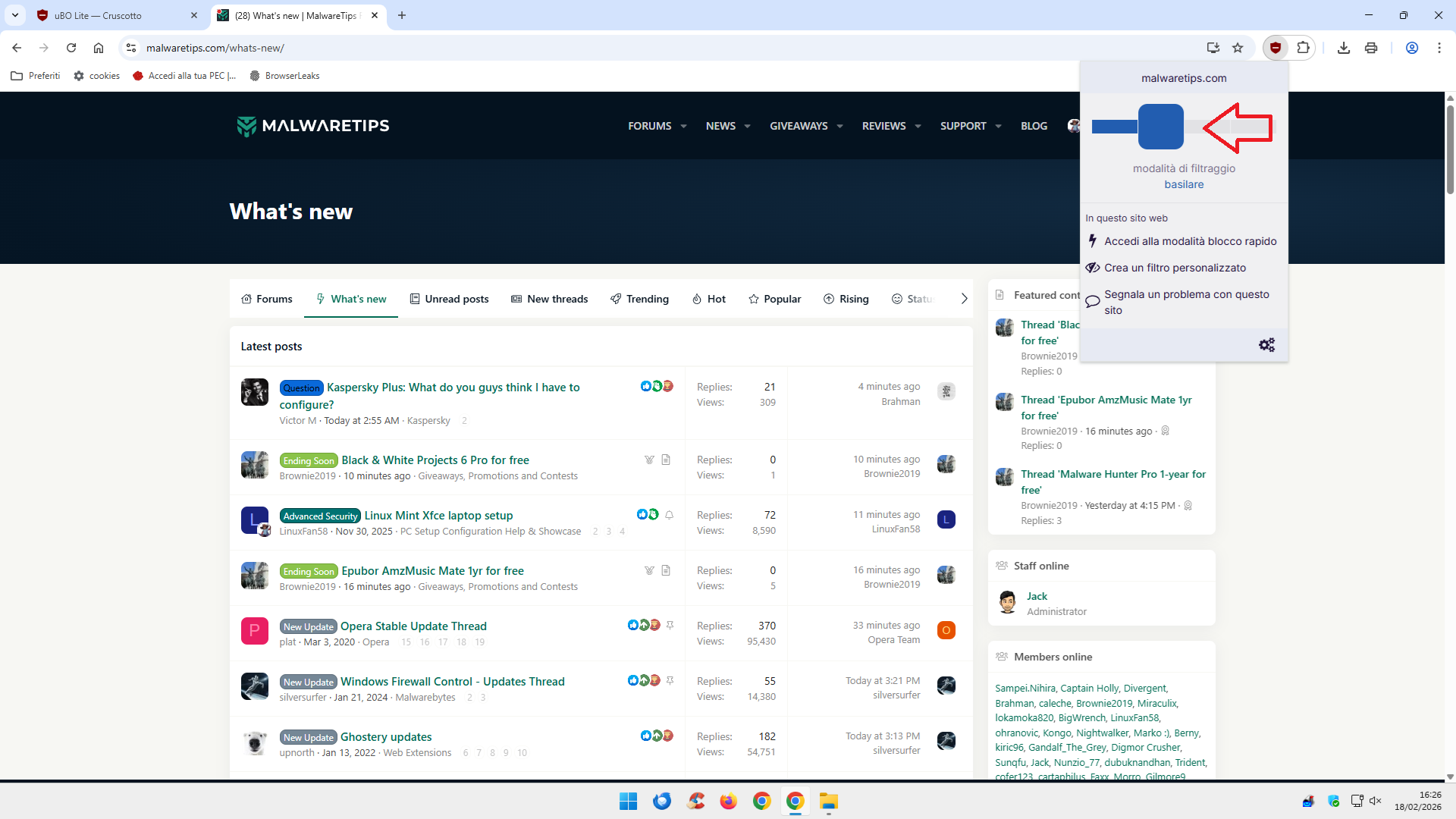
Task: Click the printer icon in toolbar
Action: coord(1371,48)
